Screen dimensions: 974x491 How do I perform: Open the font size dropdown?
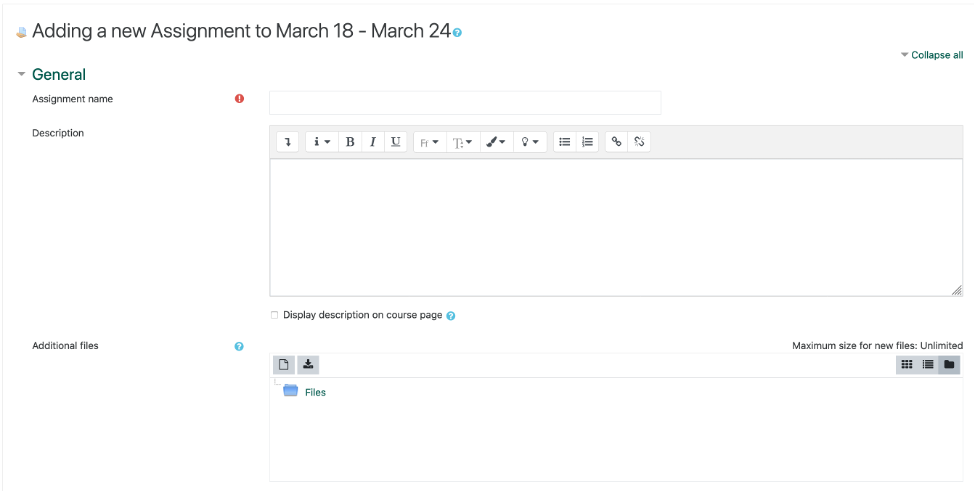(x=462, y=142)
